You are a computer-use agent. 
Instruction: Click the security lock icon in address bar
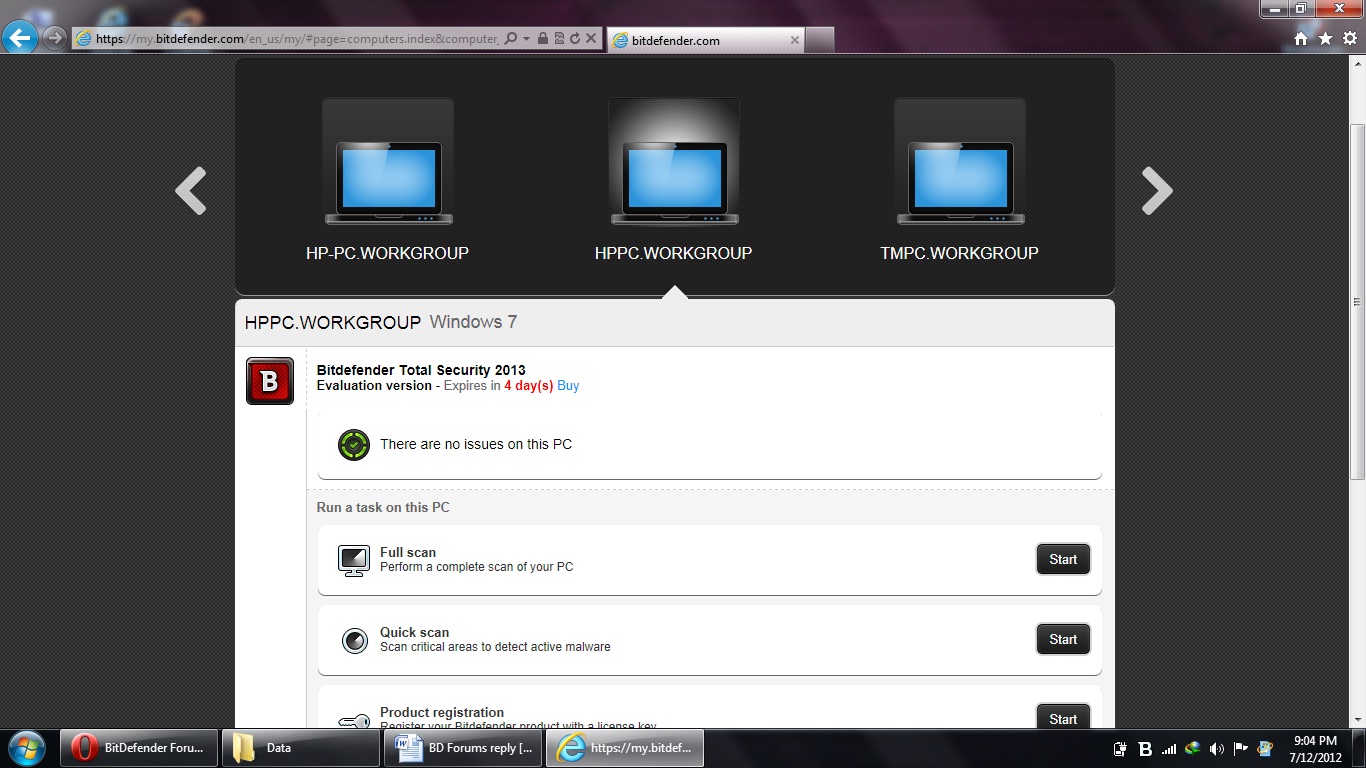(x=542, y=39)
